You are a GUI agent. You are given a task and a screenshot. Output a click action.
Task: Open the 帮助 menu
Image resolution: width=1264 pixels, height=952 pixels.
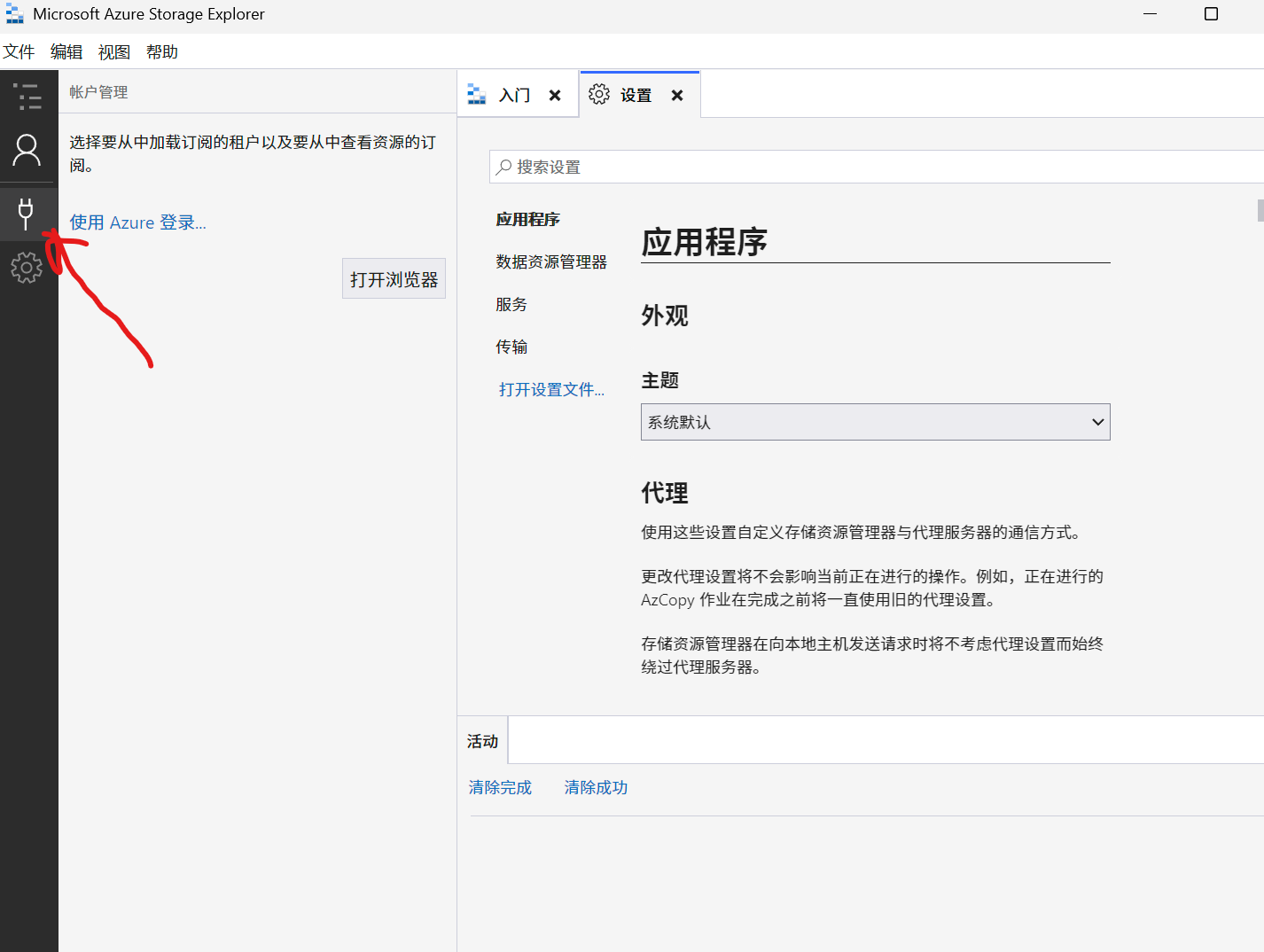162,52
